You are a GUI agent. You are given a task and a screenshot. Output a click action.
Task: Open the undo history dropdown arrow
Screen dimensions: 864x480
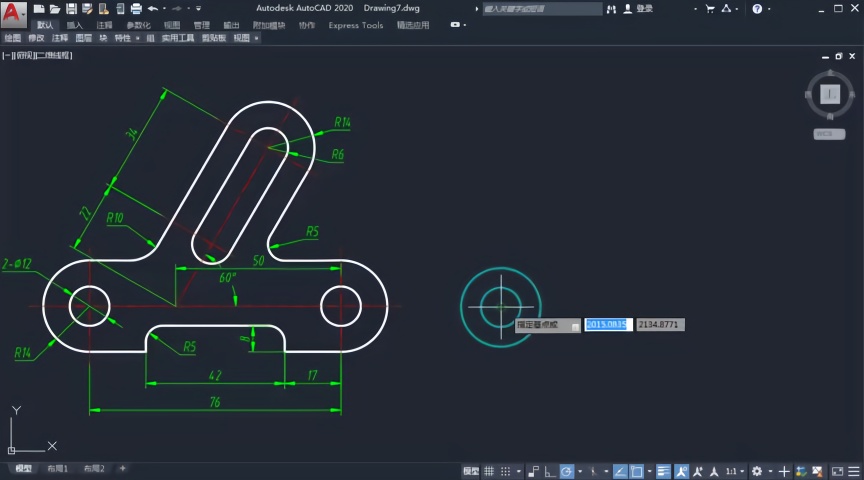coord(164,9)
